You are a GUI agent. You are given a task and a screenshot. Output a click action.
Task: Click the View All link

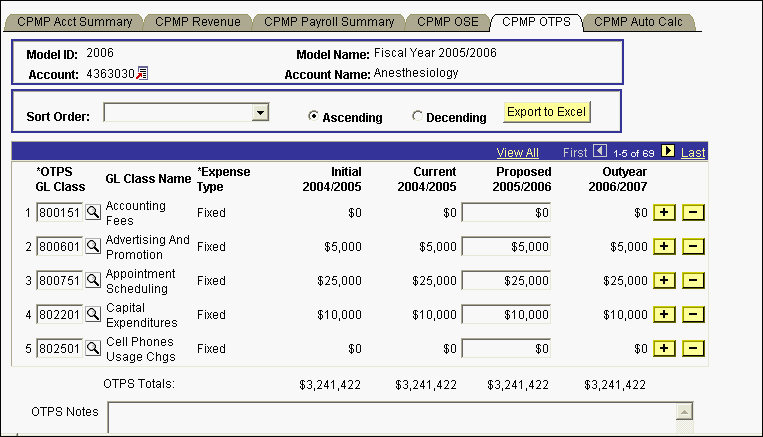pos(517,152)
